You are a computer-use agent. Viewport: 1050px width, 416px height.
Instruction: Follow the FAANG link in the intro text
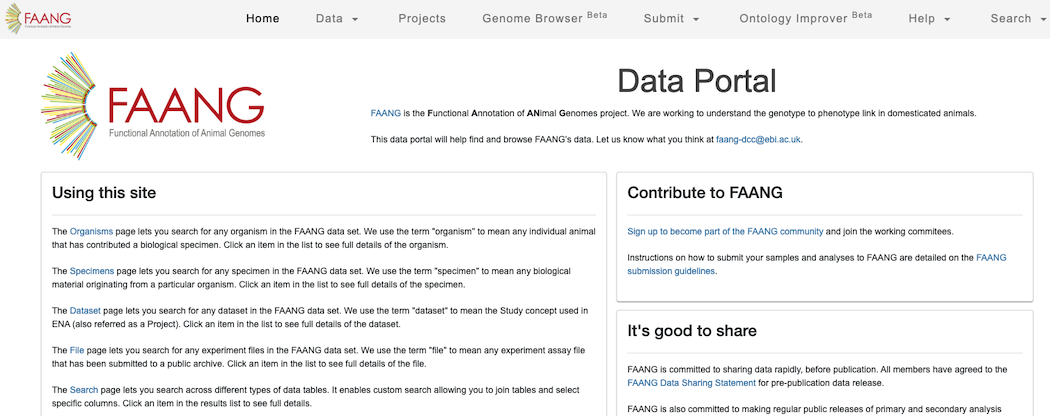(x=386, y=113)
